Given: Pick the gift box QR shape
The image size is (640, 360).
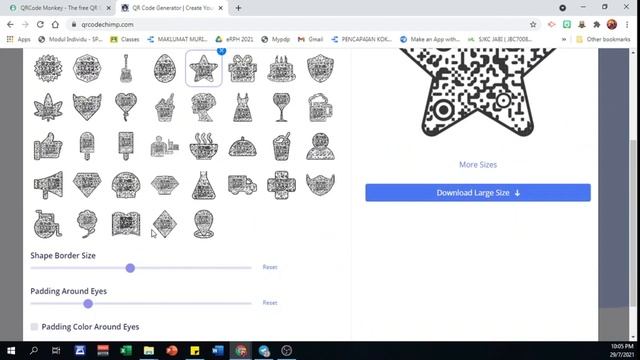Looking at the screenshot, I should [242, 69].
